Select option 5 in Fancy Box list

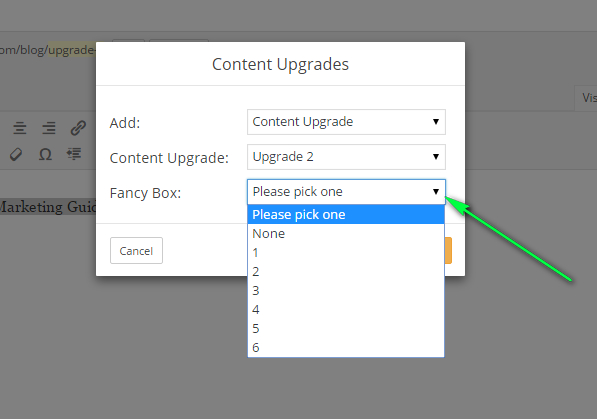[x=346, y=328]
